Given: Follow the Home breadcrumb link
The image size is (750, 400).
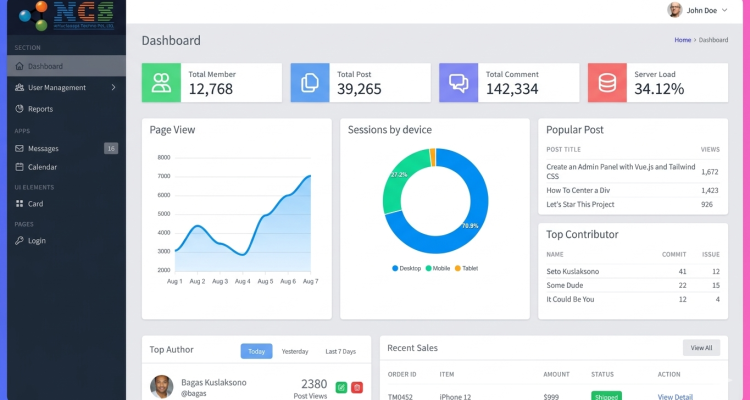Looking at the screenshot, I should (x=683, y=40).
